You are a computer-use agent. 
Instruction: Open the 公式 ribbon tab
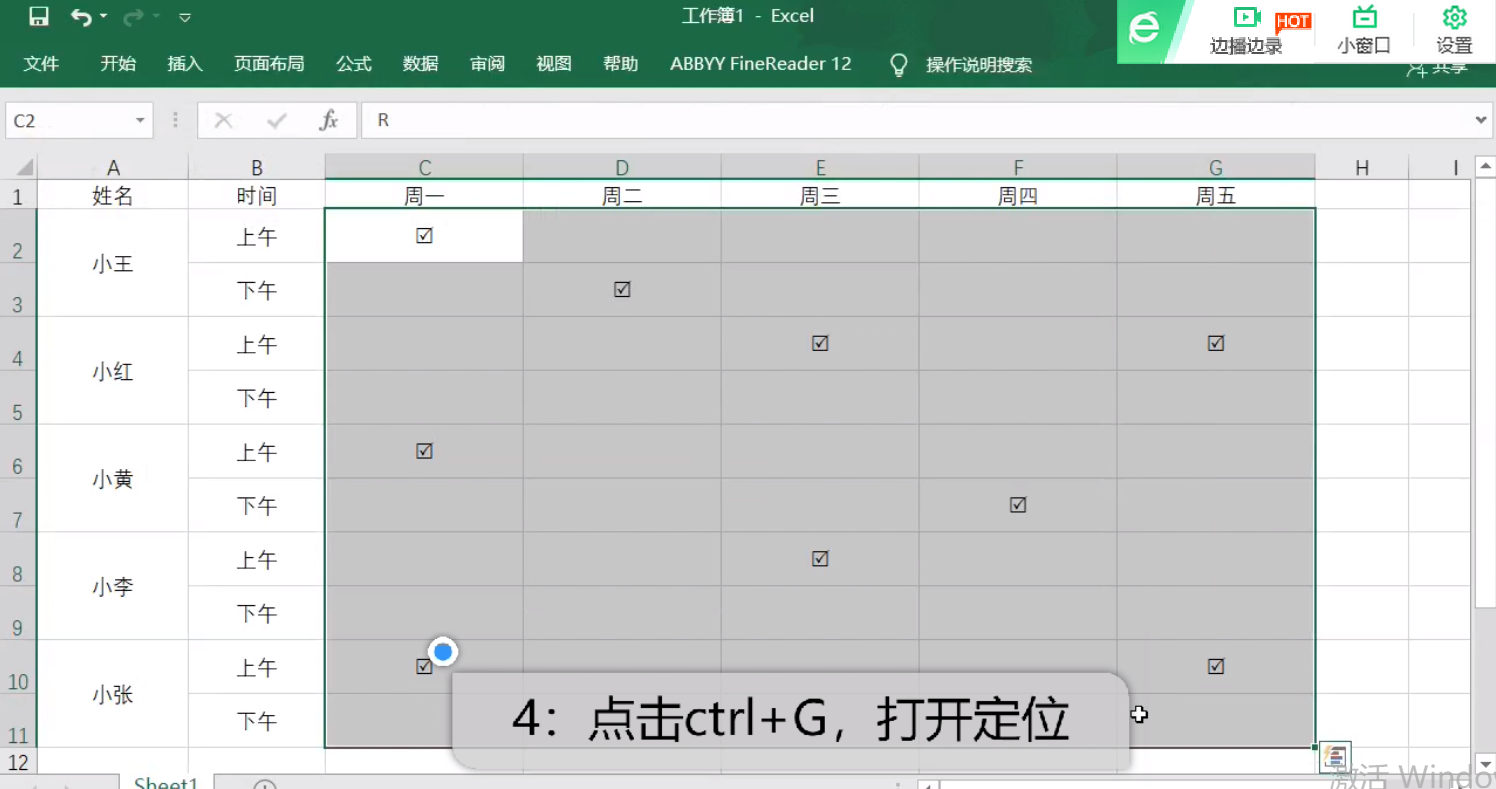tap(354, 64)
